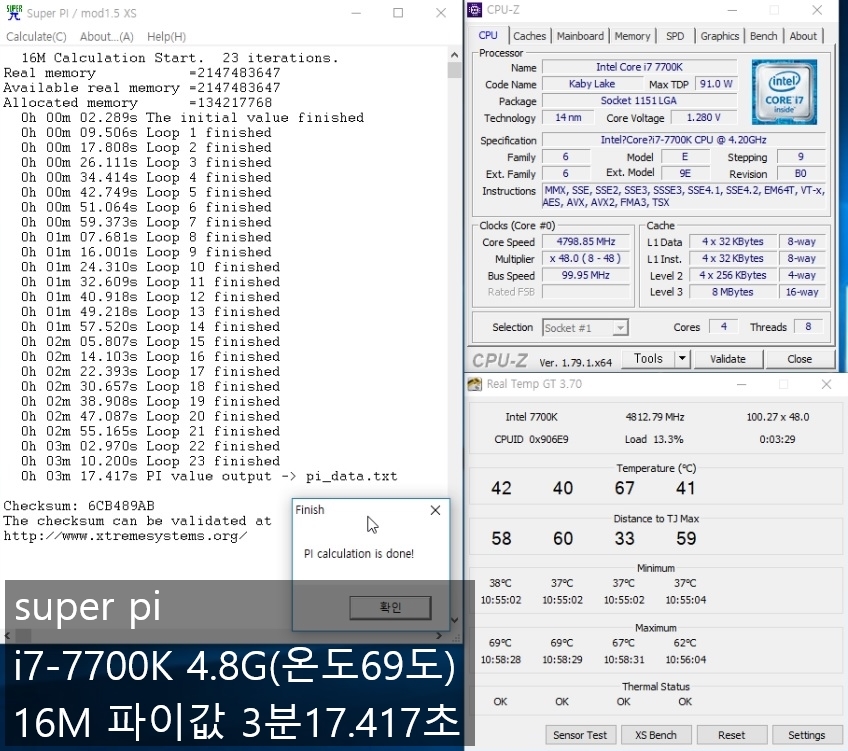848x751 pixels.
Task: Open the About...(A) menu in Super PI
Action: click(x=107, y=37)
